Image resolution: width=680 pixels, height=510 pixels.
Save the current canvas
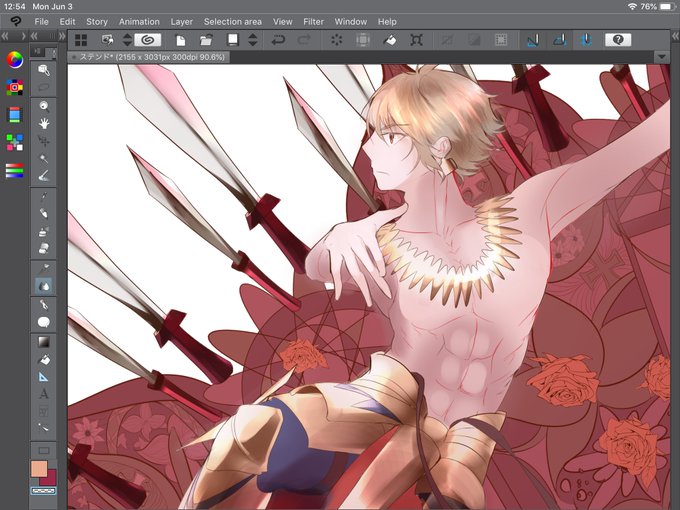[233, 40]
